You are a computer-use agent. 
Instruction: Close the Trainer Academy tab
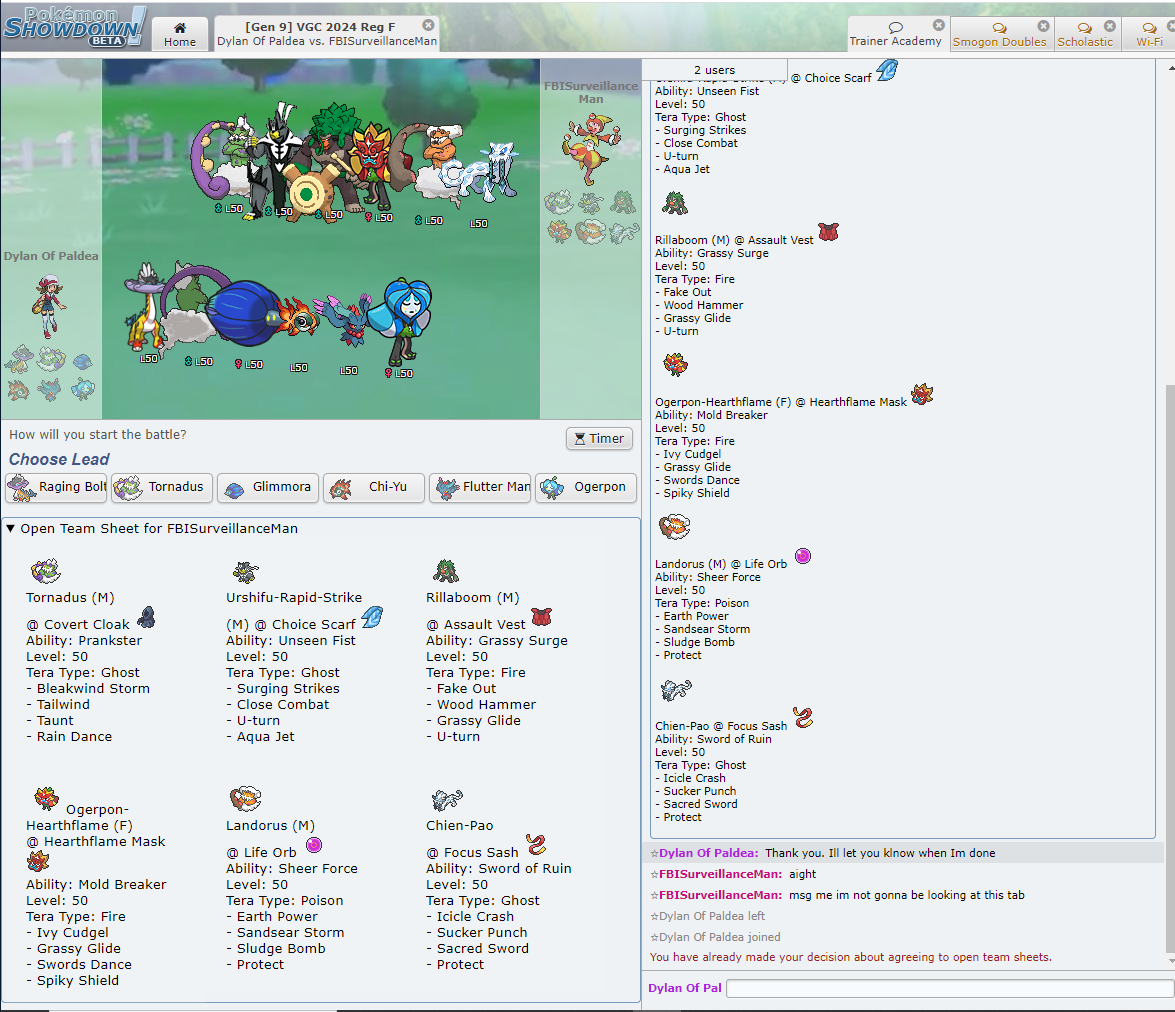point(939,25)
